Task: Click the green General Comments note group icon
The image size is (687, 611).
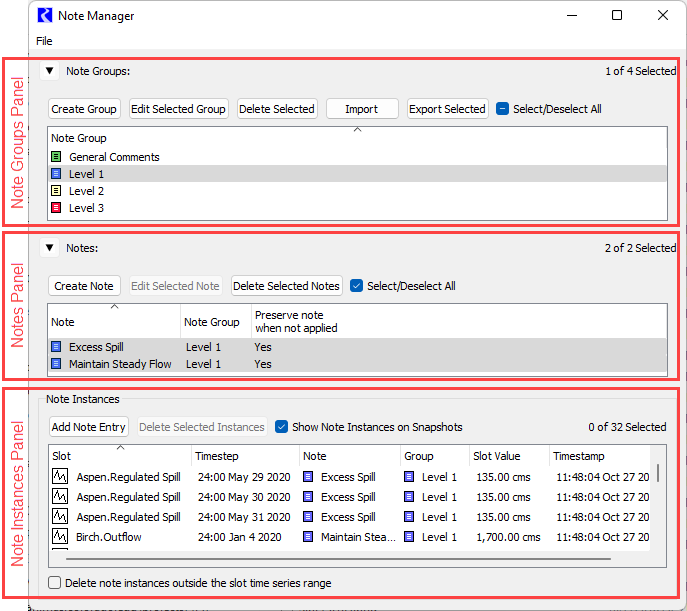Action: pyautogui.click(x=56, y=157)
